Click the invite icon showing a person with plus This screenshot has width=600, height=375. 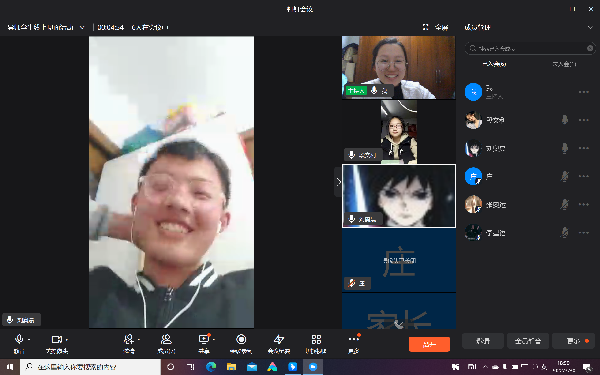click(x=129, y=339)
